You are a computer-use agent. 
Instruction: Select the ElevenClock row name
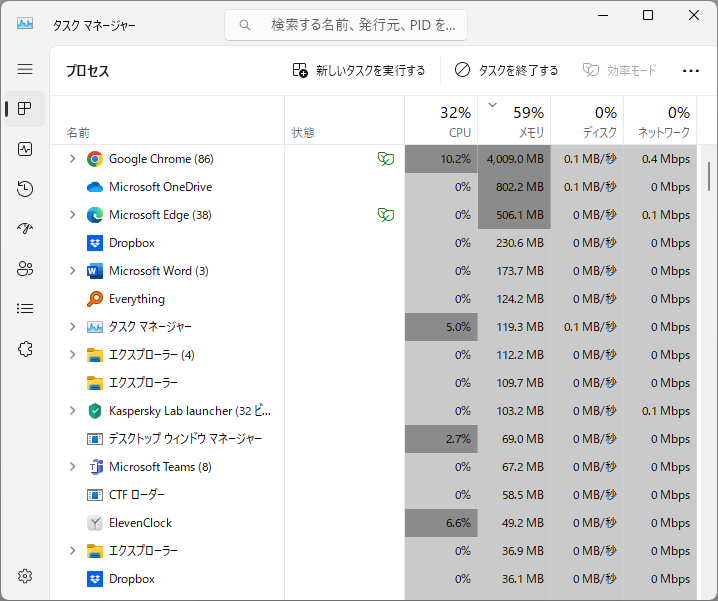pyautogui.click(x=141, y=523)
